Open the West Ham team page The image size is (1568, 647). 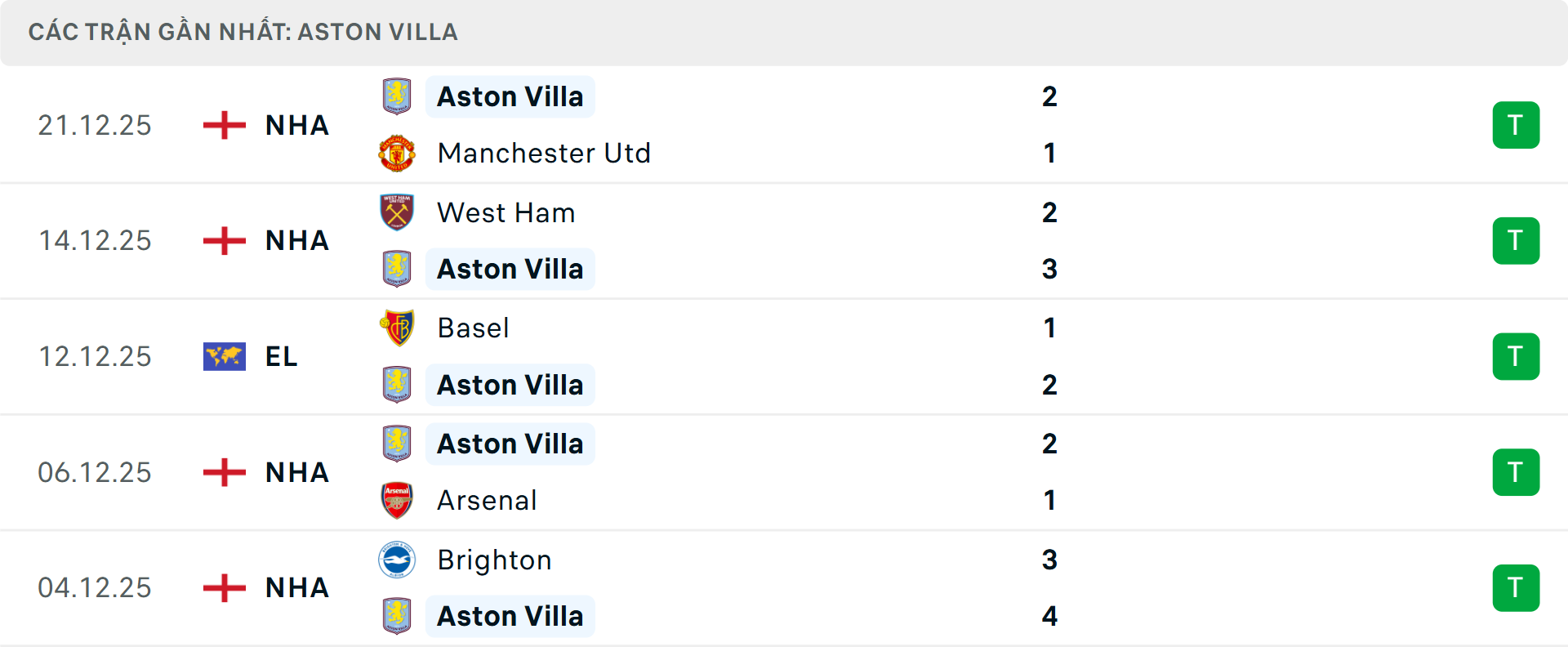click(x=506, y=212)
